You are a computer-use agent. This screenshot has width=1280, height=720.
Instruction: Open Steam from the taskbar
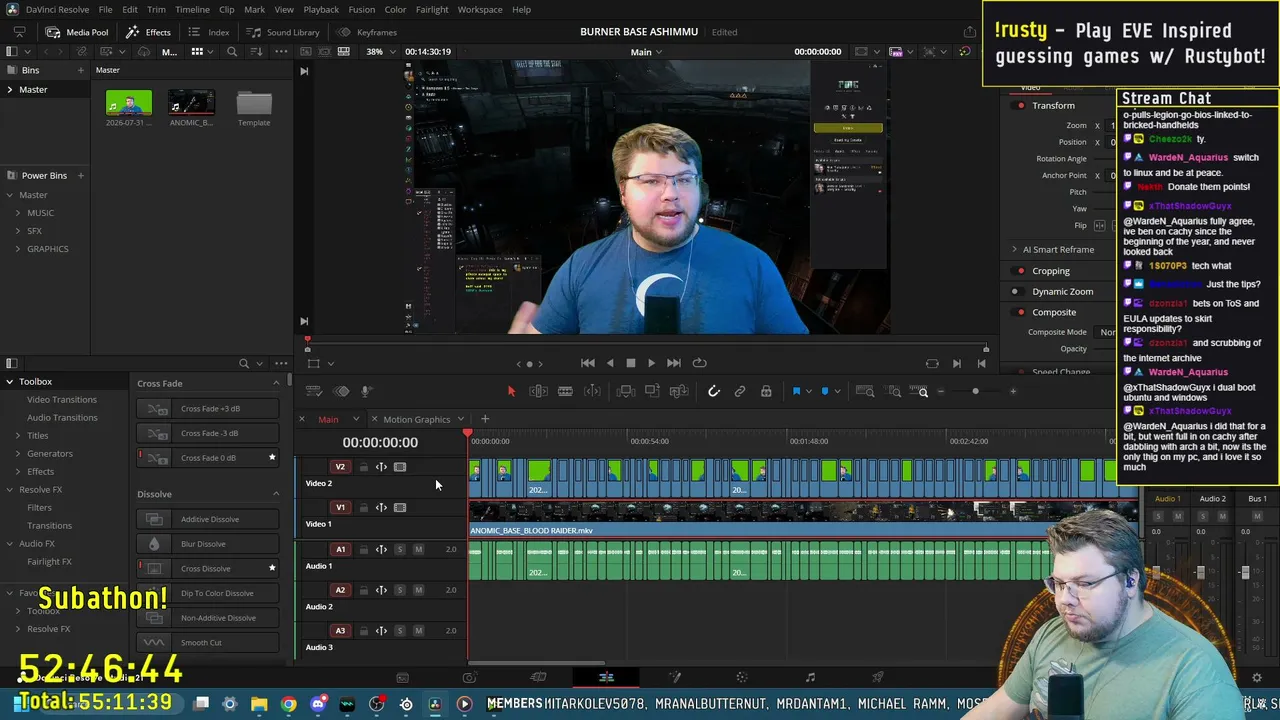pyautogui.click(x=406, y=704)
